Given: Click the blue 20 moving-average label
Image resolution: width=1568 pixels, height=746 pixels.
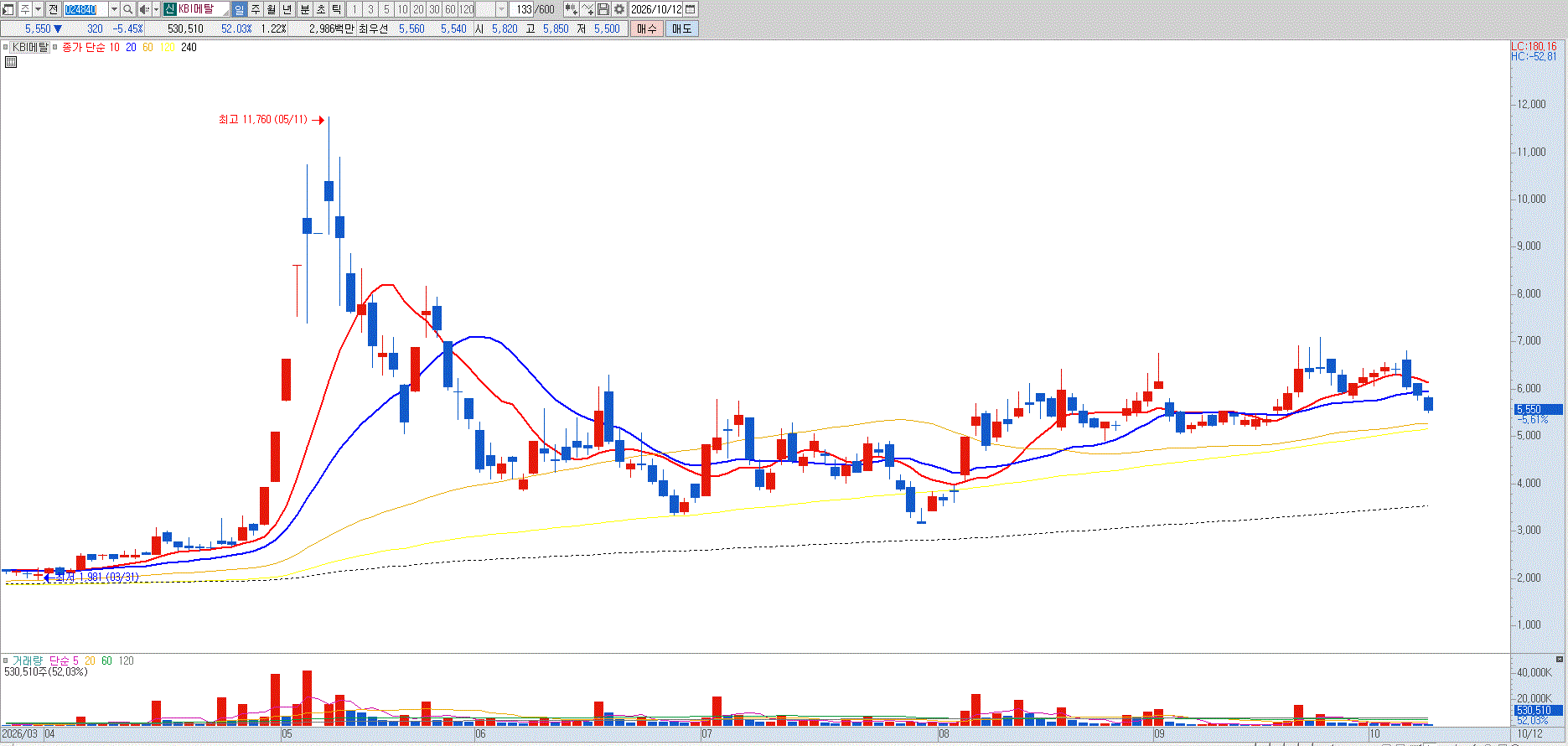Looking at the screenshot, I should pyautogui.click(x=131, y=48).
